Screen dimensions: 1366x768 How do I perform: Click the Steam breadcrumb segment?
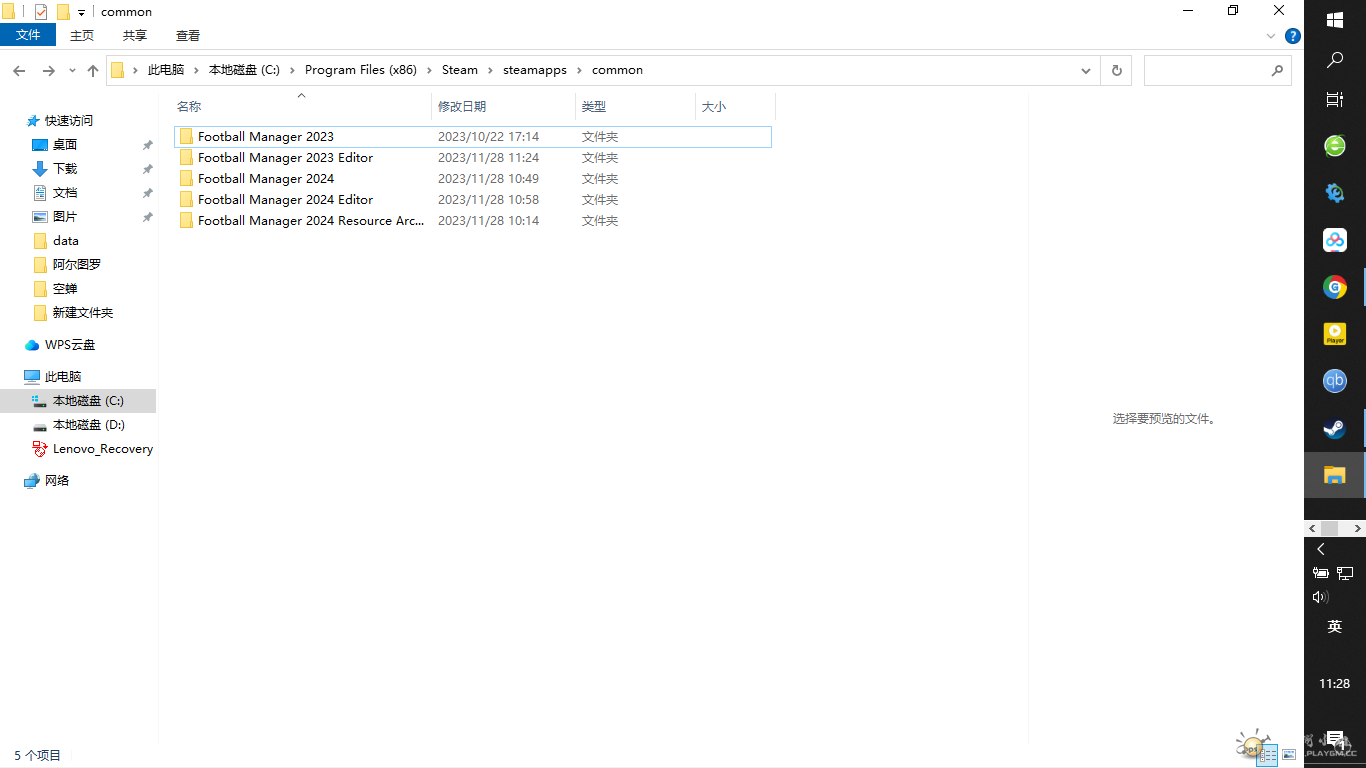point(460,70)
